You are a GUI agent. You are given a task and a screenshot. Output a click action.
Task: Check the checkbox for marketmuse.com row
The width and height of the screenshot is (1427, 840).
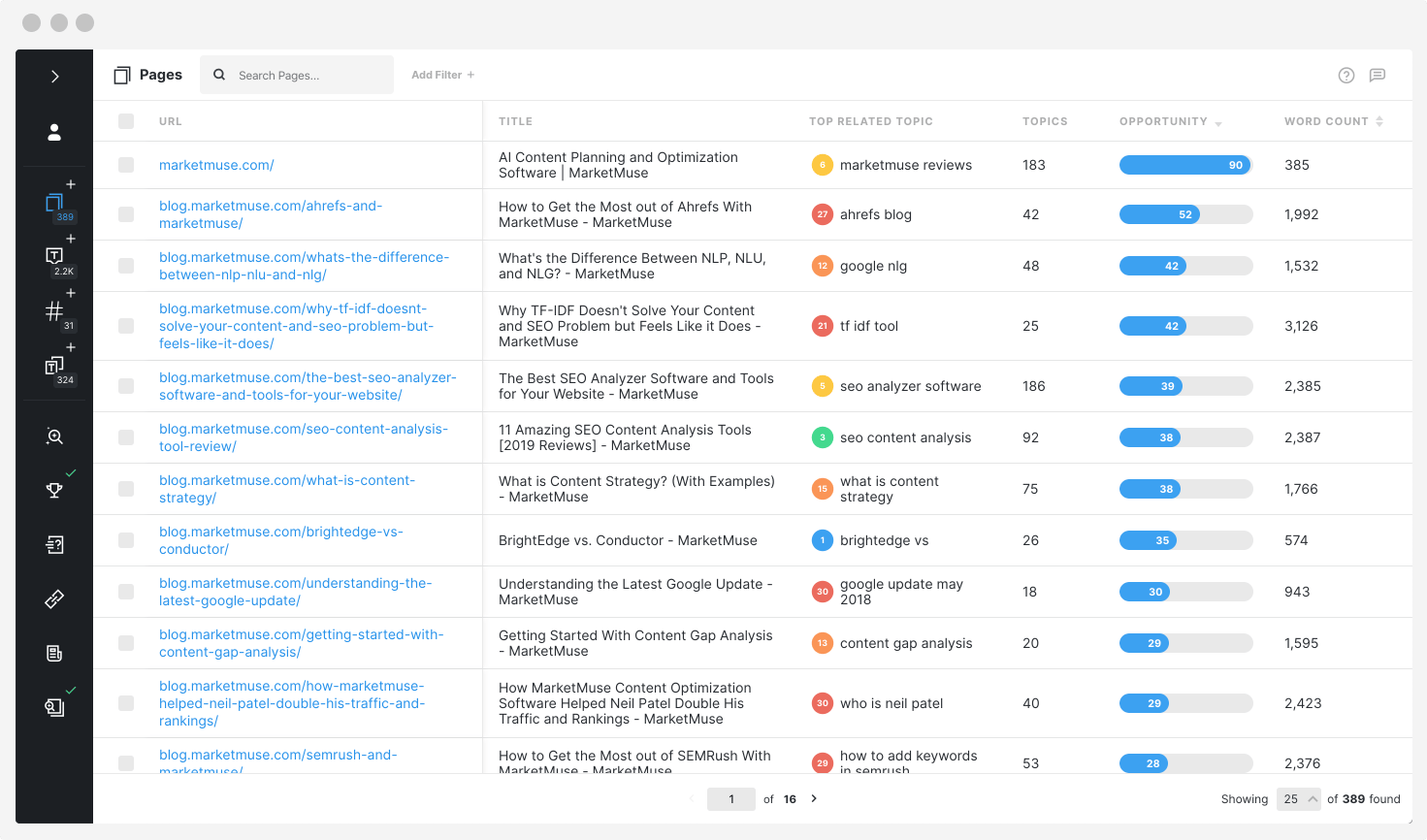pos(125,165)
